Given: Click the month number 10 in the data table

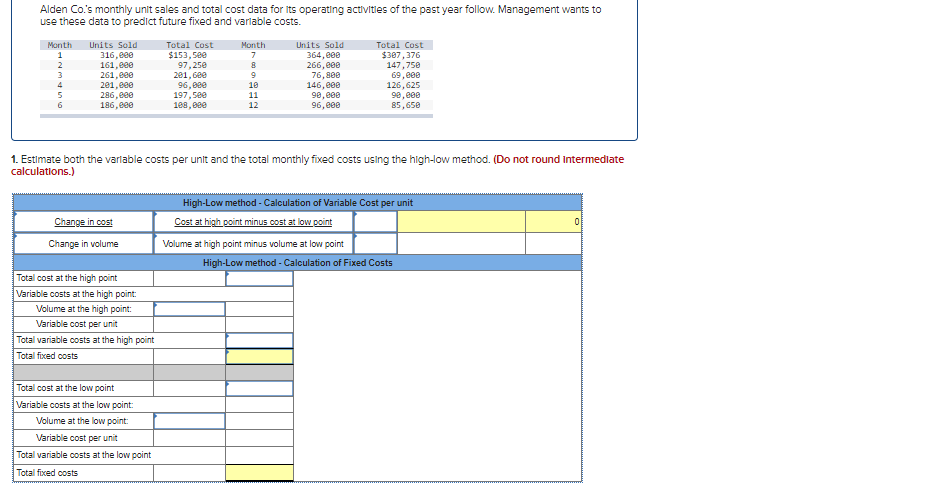Looking at the screenshot, I should (253, 85).
